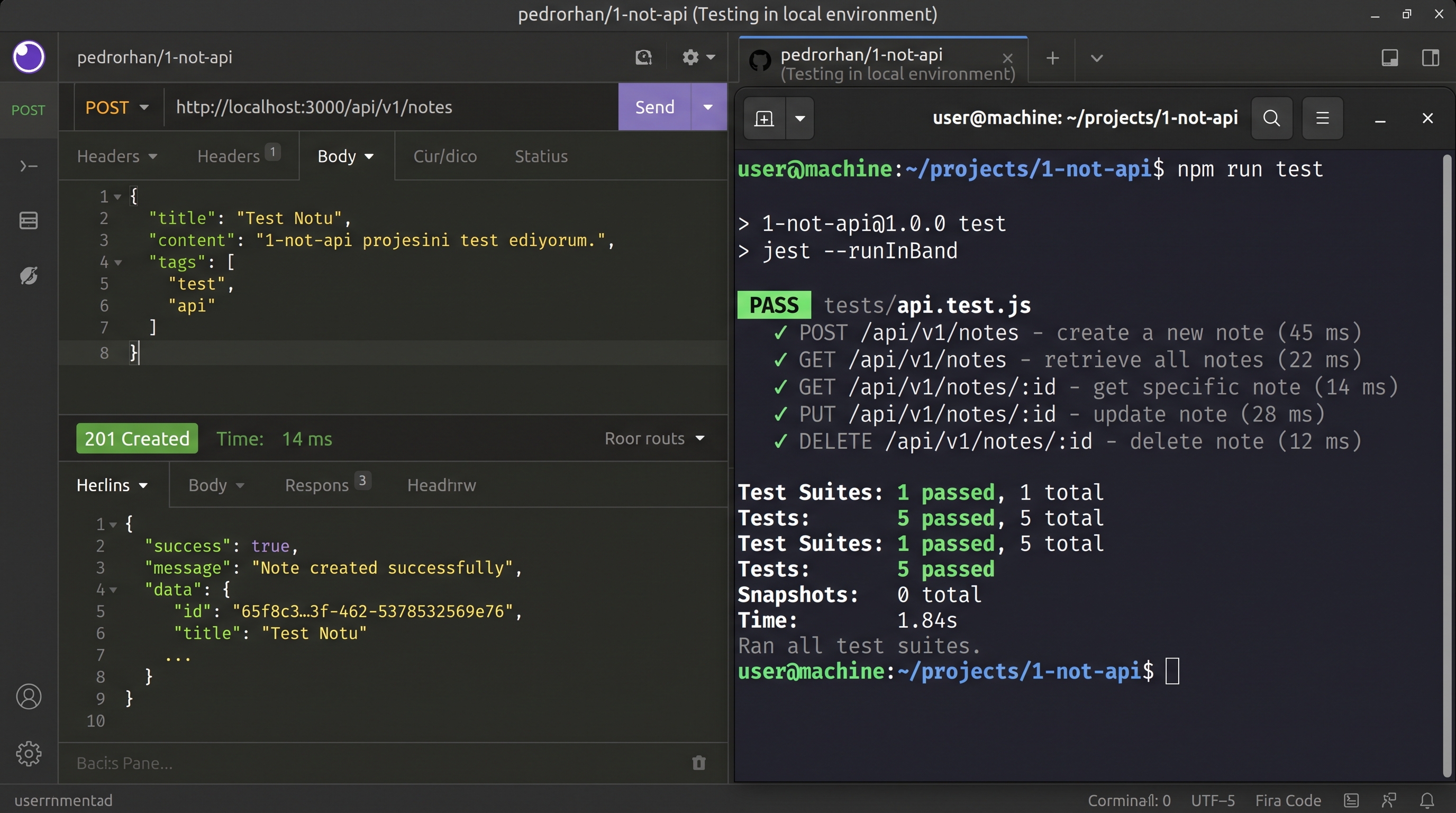Screen dimensions: 1456x813
Task: Click the 201 Created status badge
Action: click(137, 438)
